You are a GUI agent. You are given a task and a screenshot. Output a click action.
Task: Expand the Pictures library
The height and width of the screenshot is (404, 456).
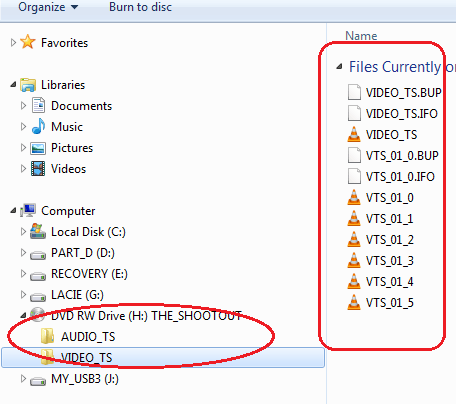23,148
